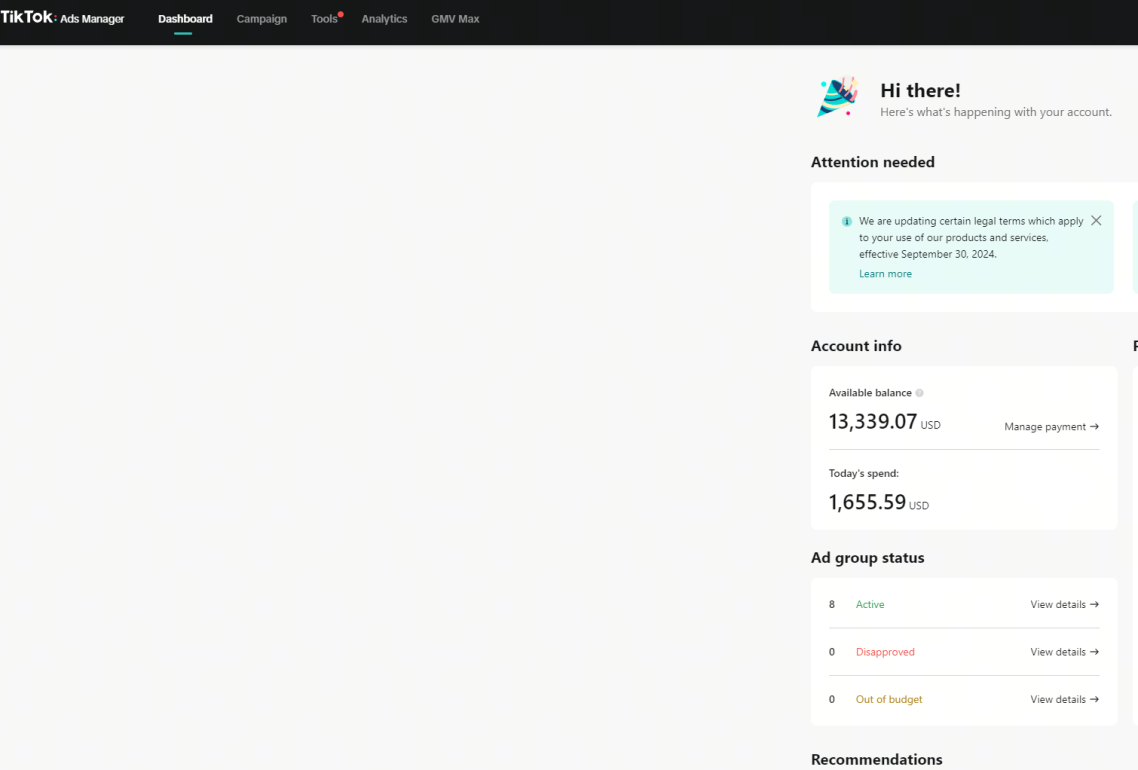
Task: Select the GMV Max tab
Action: (455, 19)
